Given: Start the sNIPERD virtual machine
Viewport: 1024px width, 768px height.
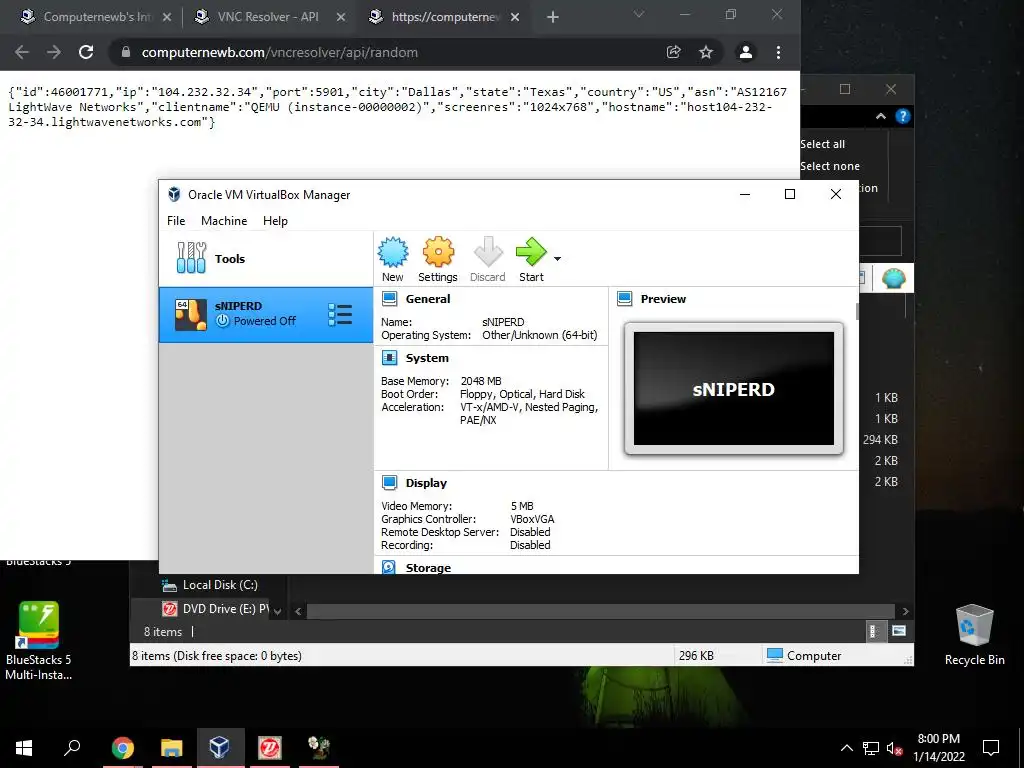Looking at the screenshot, I should [531, 259].
